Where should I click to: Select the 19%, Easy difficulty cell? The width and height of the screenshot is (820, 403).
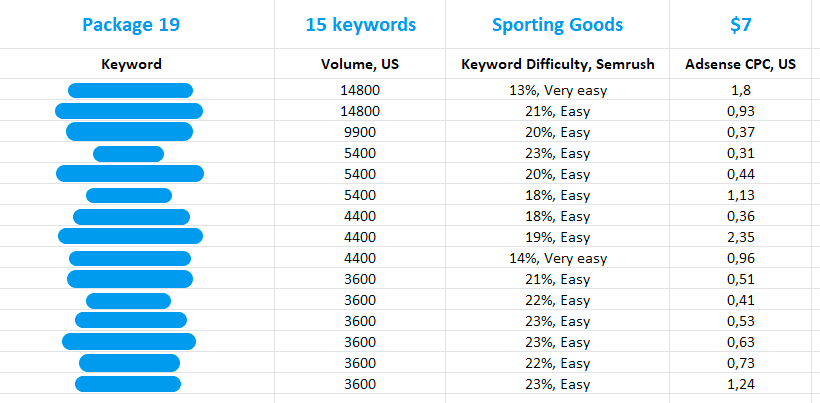pyautogui.click(x=558, y=237)
